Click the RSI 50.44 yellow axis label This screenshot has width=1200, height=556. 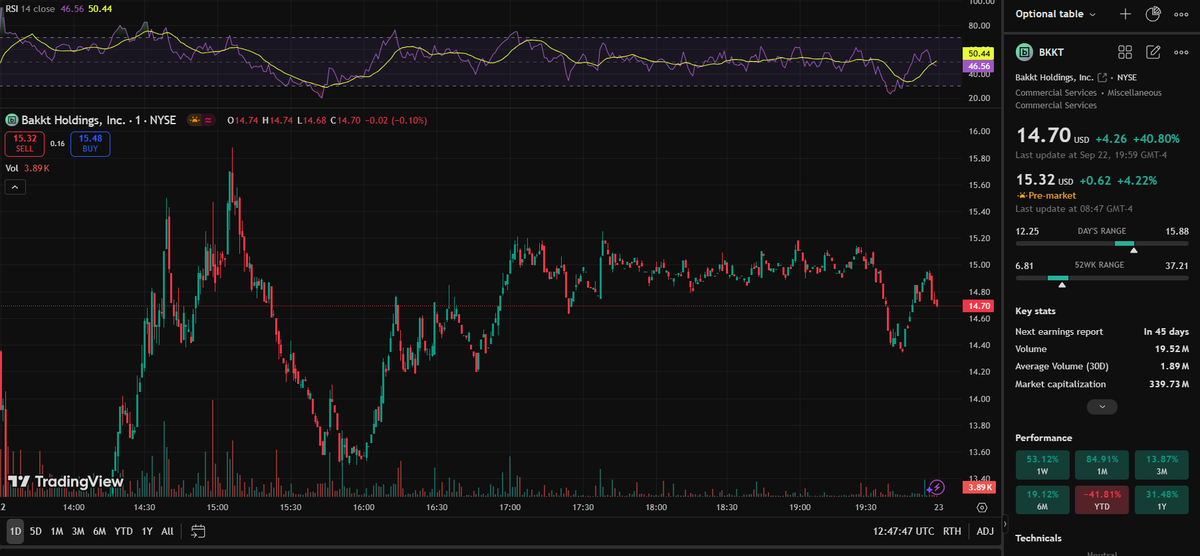pyautogui.click(x=980, y=52)
